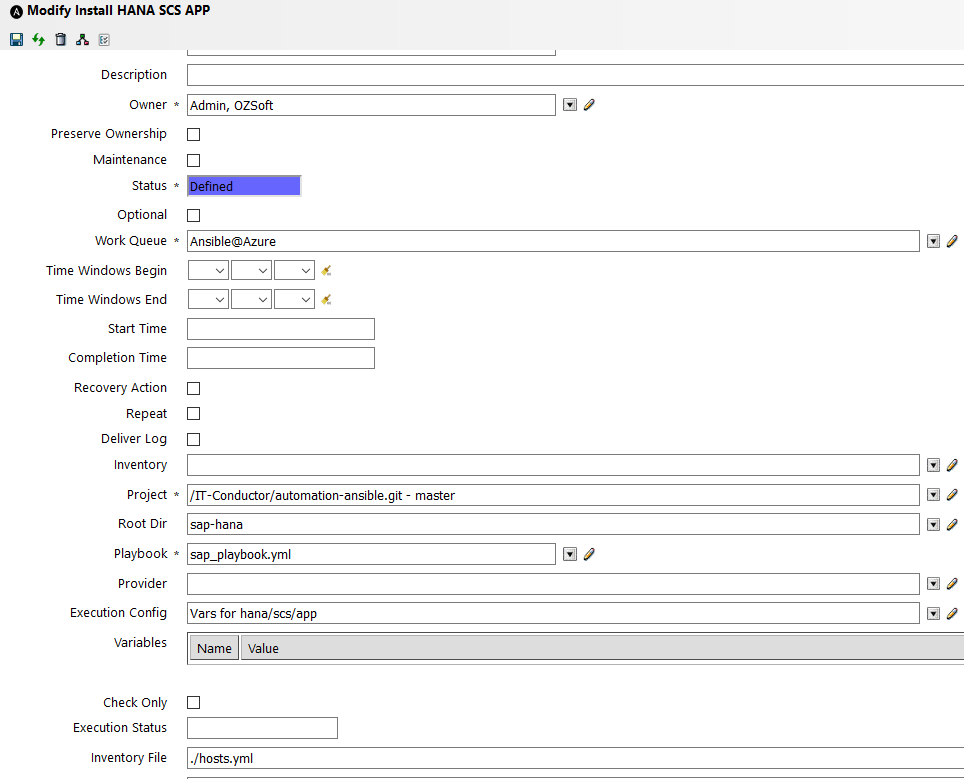Click the Completion Time input field
The width and height of the screenshot is (964, 779).
(281, 358)
